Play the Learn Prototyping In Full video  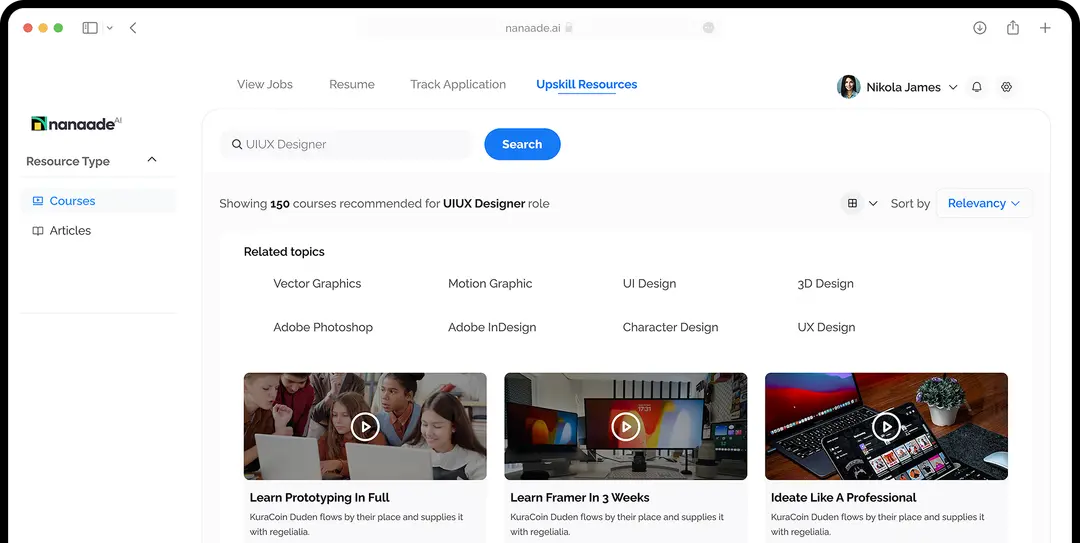[x=365, y=427]
